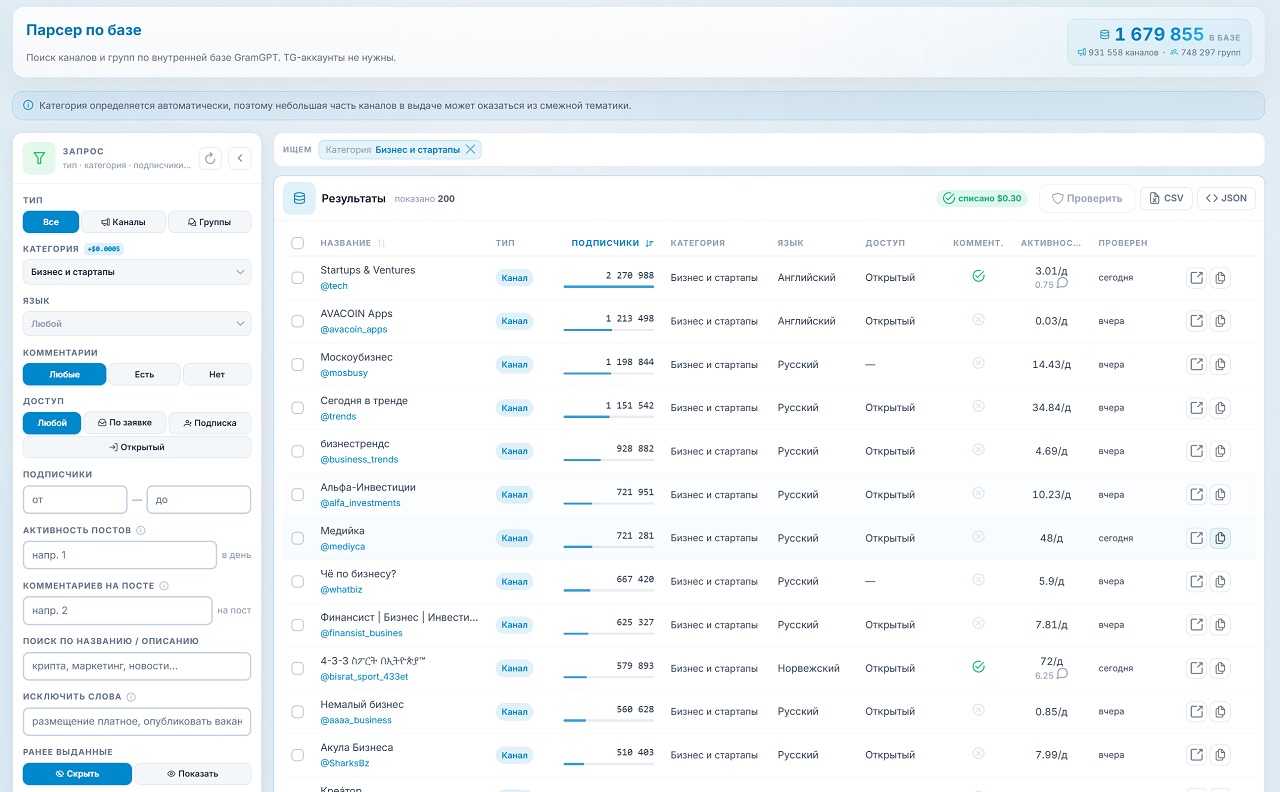This screenshot has height=792, width=1280.
Task: Click Показать for previously issued results
Action: tap(193, 774)
